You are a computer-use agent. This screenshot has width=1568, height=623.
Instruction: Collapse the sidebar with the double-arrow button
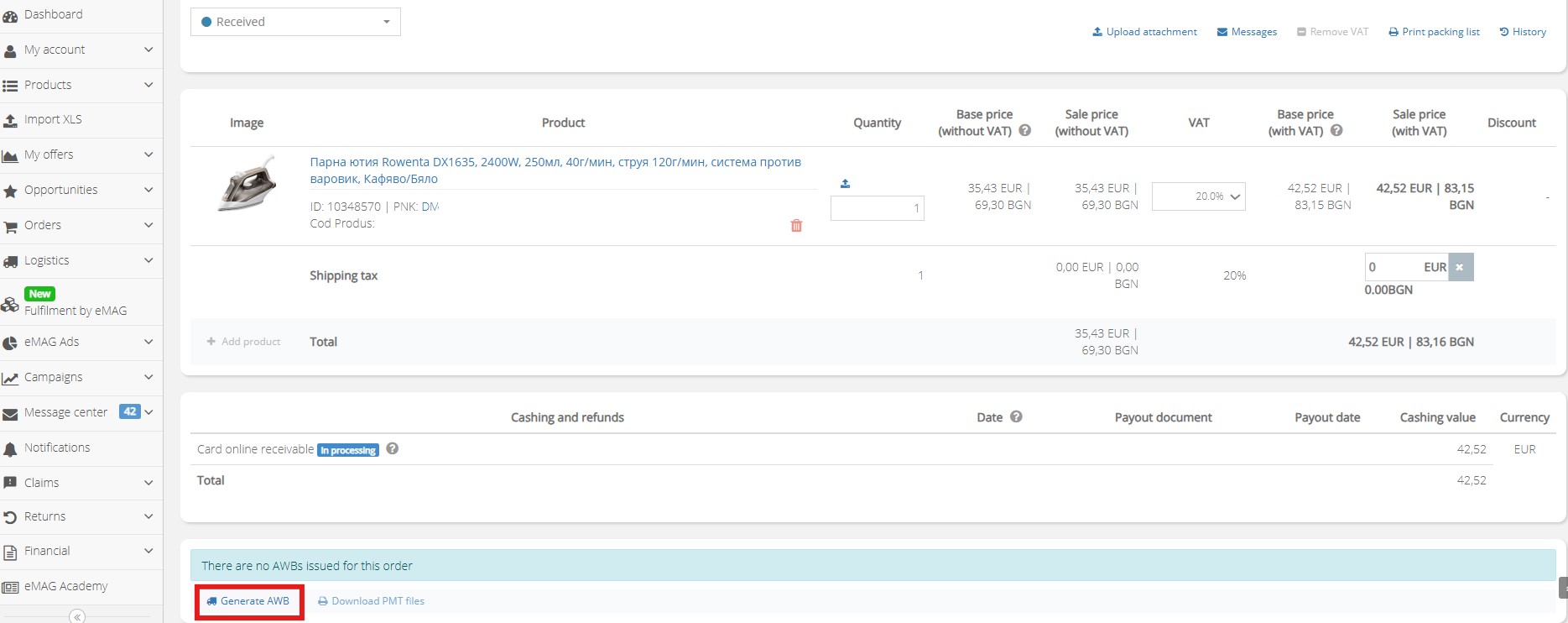point(77,616)
